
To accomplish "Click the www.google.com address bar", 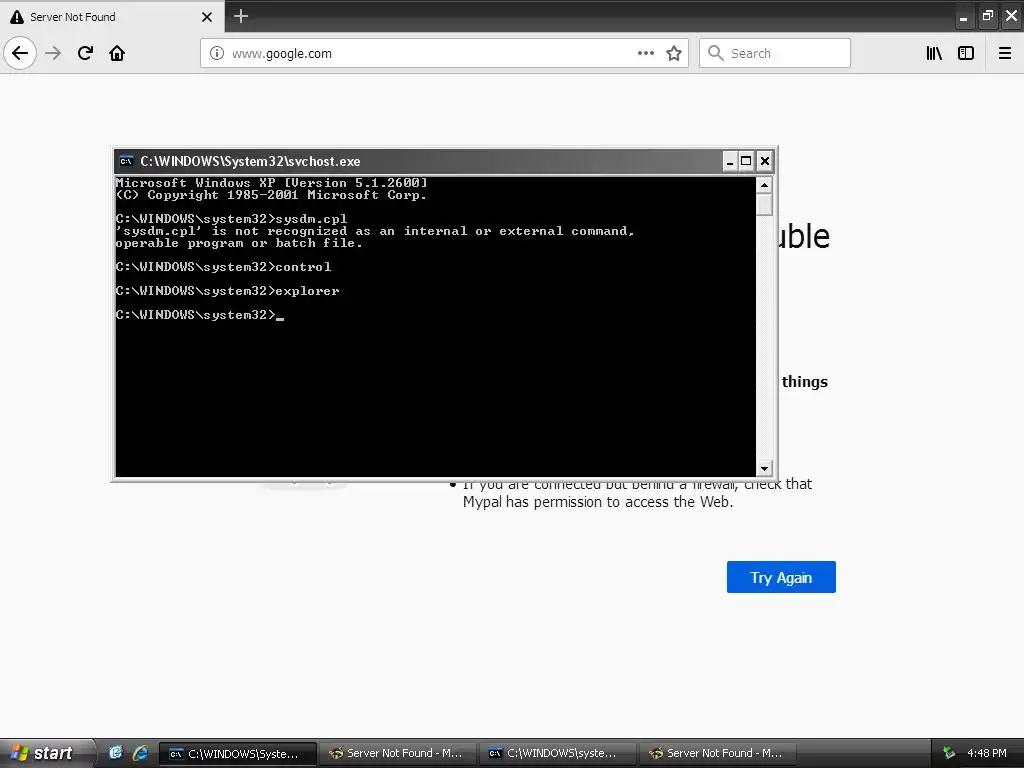I will click(444, 54).
